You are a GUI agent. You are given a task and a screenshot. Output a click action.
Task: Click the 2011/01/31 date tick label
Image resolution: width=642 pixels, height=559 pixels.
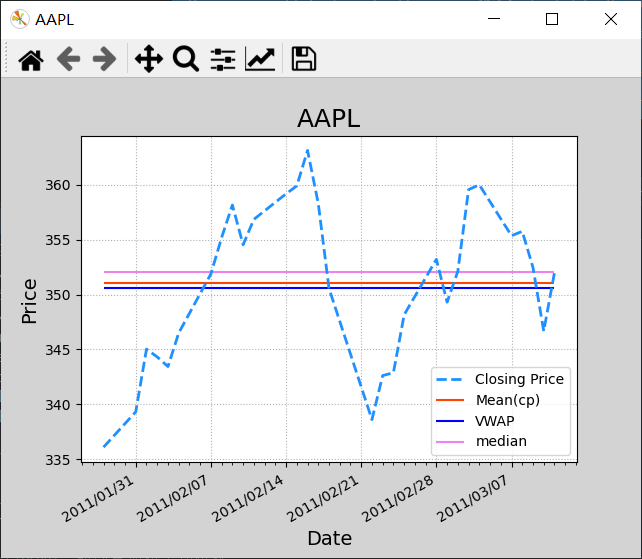(98, 498)
